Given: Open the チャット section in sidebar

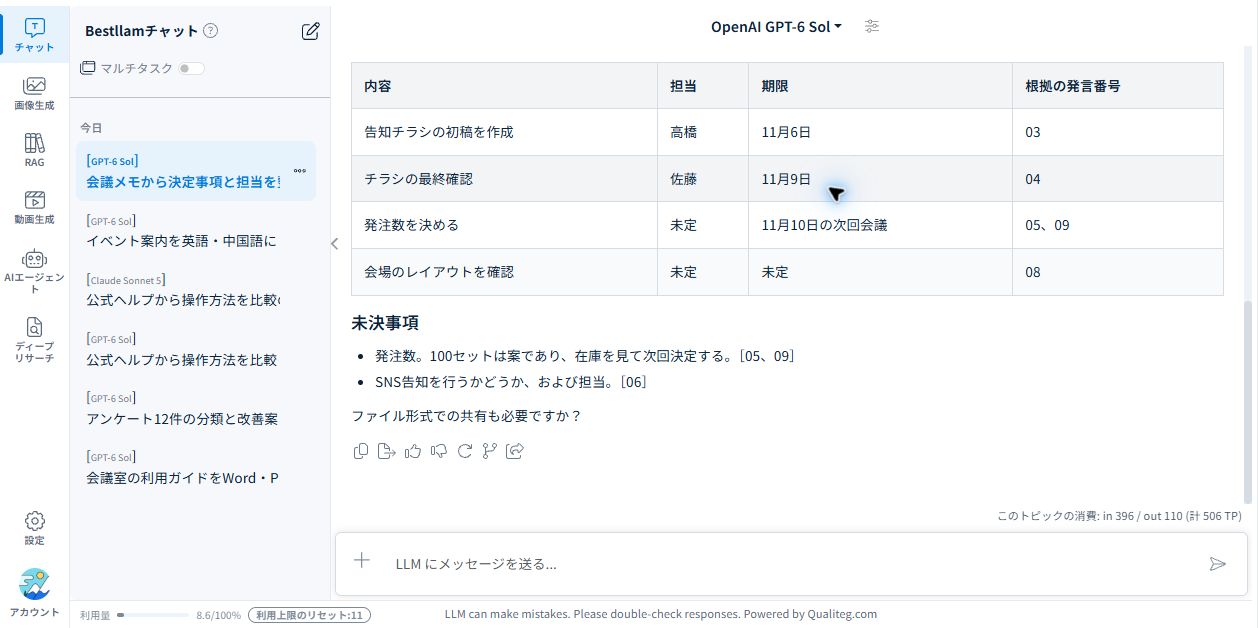Looking at the screenshot, I should pyautogui.click(x=35, y=35).
